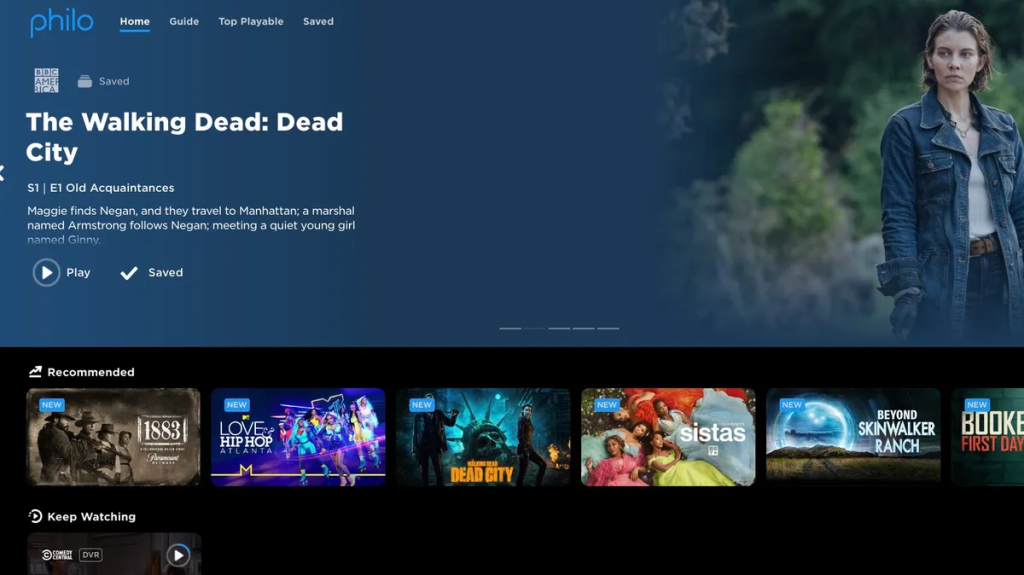Click the NEW badge on 1883
The width and height of the screenshot is (1024, 575).
(x=52, y=404)
